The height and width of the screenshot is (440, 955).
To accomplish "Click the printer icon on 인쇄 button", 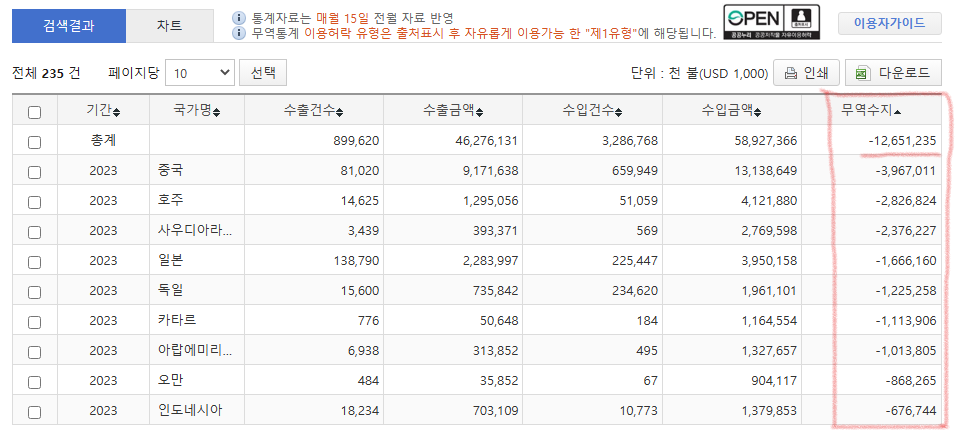I will (x=791, y=73).
